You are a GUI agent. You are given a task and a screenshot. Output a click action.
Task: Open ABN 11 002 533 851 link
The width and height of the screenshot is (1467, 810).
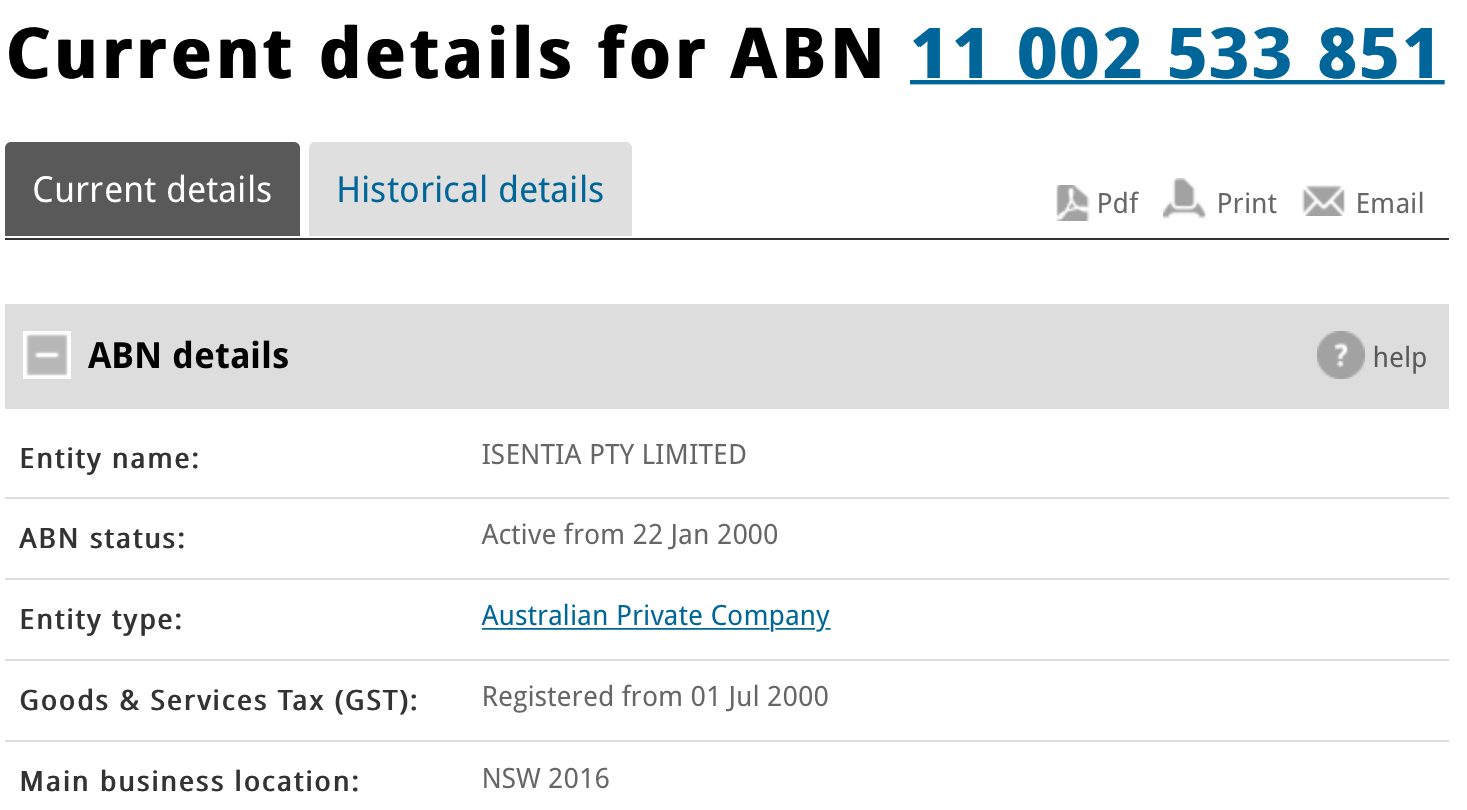(1177, 53)
